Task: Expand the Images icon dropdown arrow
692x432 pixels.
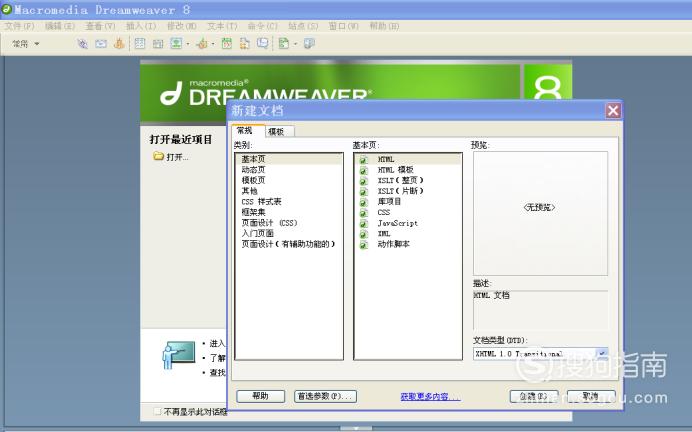Action: (188, 44)
